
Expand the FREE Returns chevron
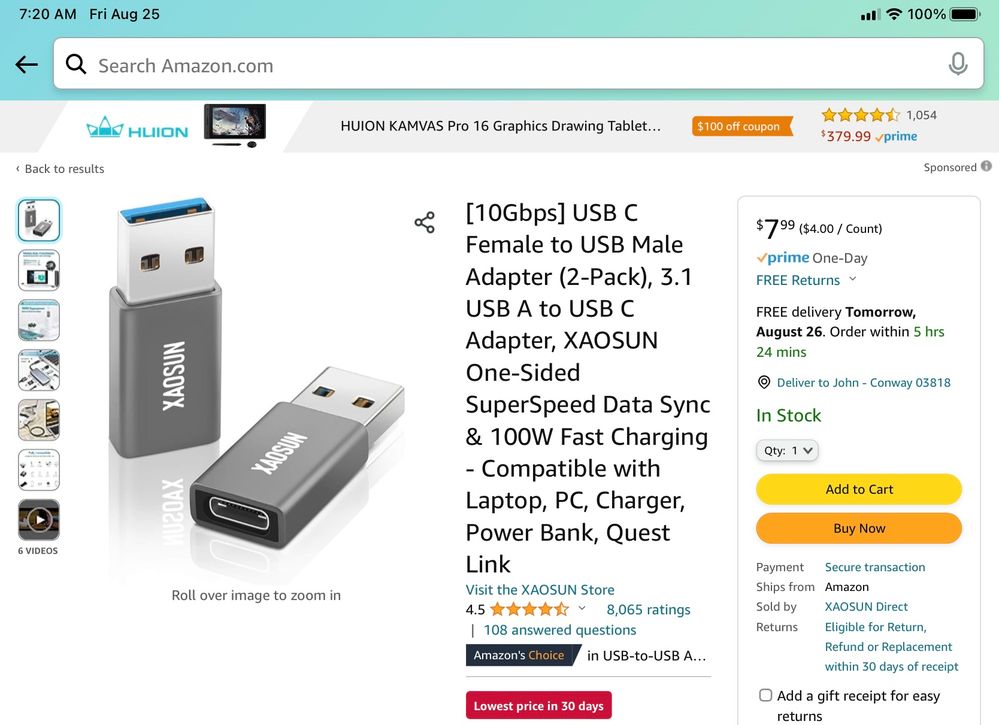tap(852, 280)
